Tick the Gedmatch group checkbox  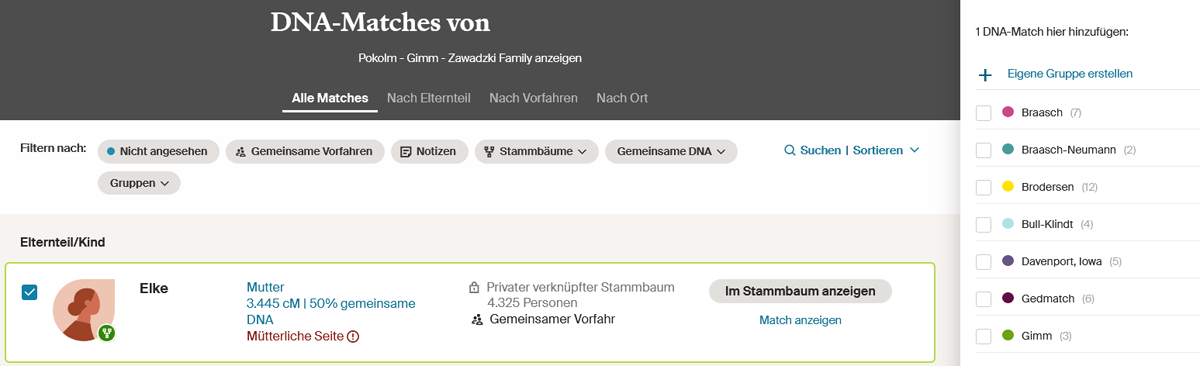(984, 299)
